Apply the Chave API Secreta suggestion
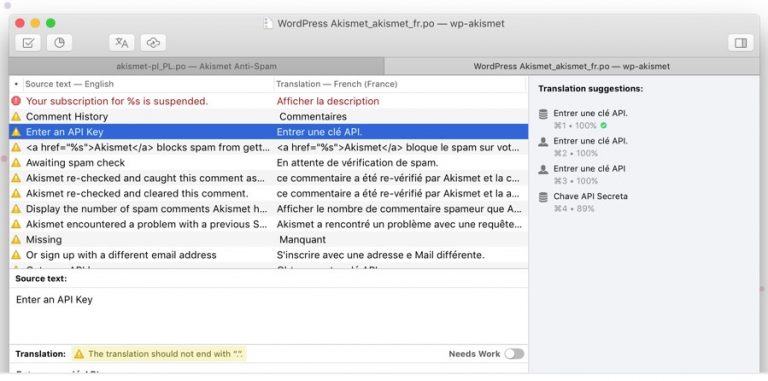The height and width of the screenshot is (381, 768). tap(590, 202)
